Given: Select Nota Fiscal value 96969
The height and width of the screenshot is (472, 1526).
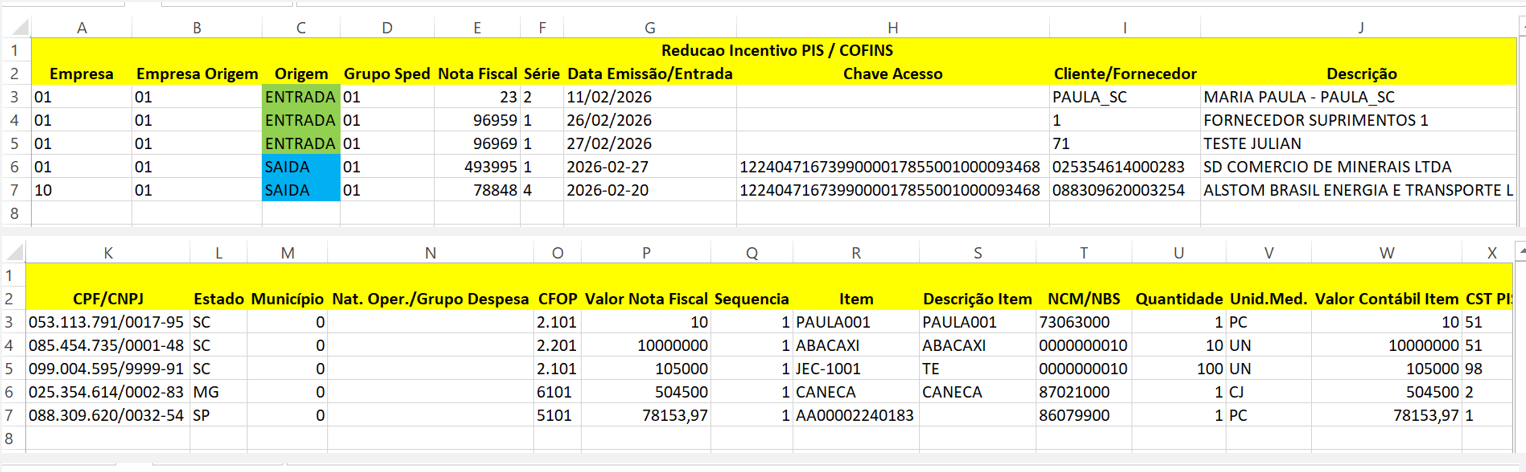Looking at the screenshot, I should click(477, 143).
